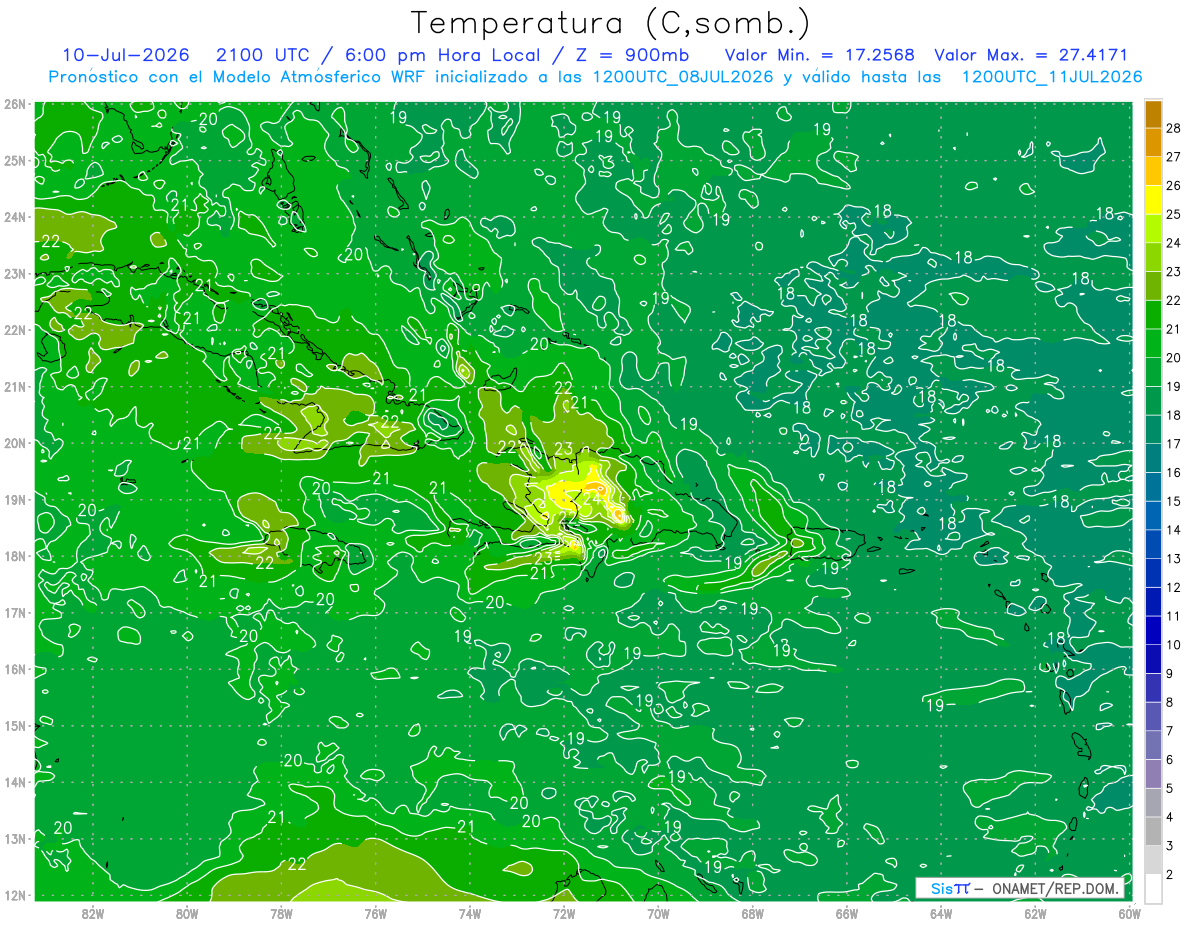Click longitude axis label 80W
The width and height of the screenshot is (1200, 927).
coord(187,913)
